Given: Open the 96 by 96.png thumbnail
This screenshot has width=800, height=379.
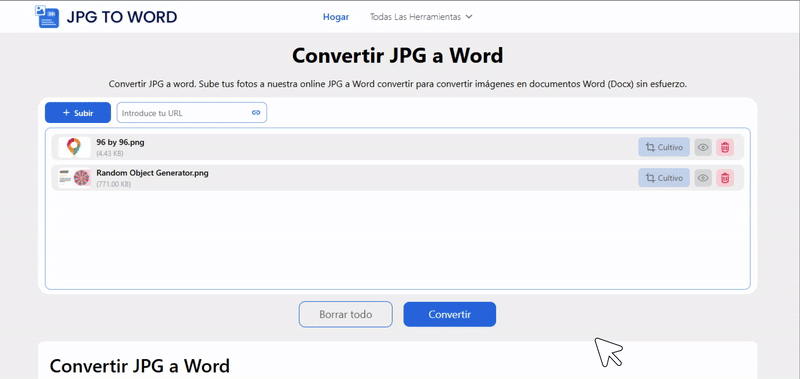Looking at the screenshot, I should coord(74,147).
